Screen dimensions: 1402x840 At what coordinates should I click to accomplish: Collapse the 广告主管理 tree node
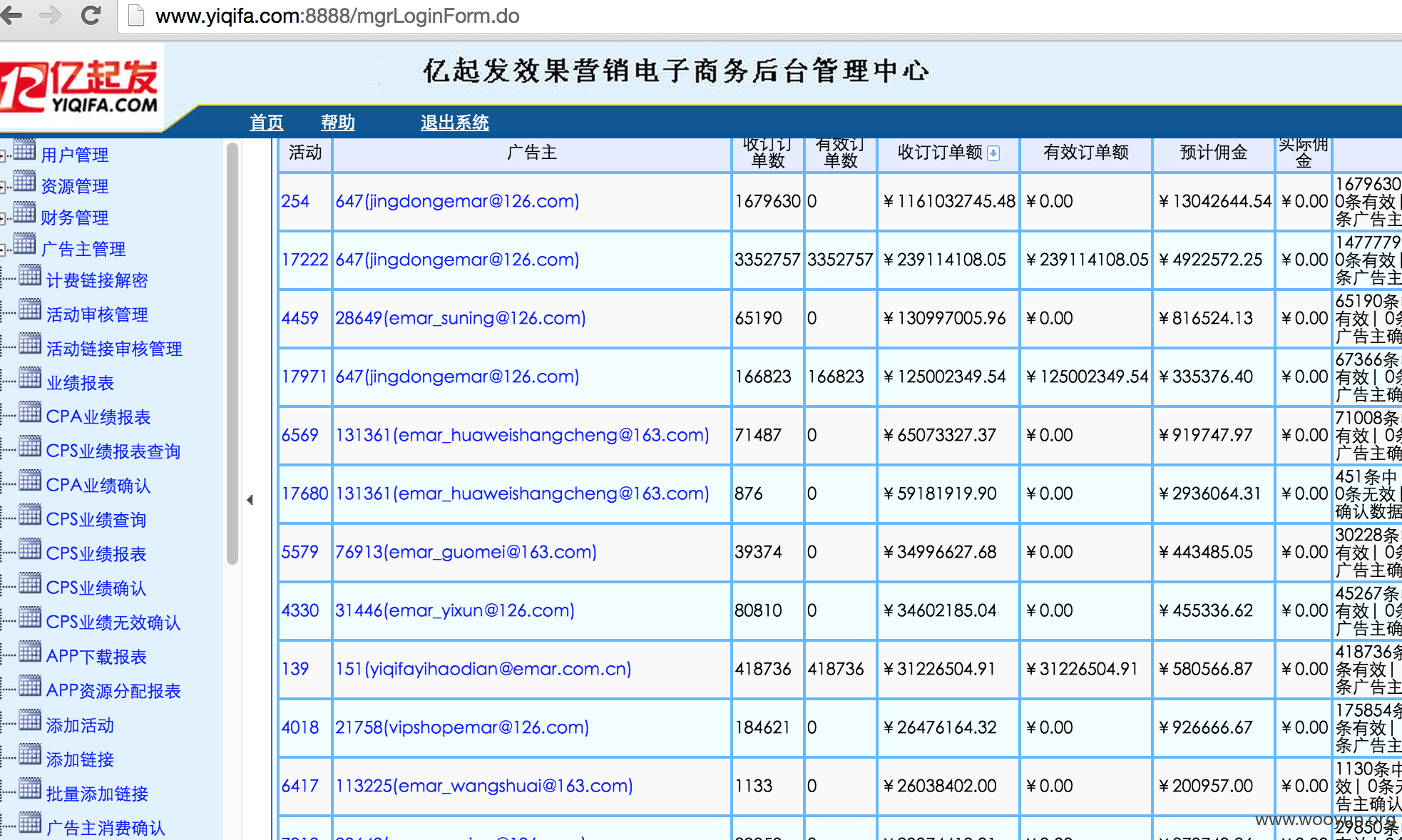pos(3,250)
